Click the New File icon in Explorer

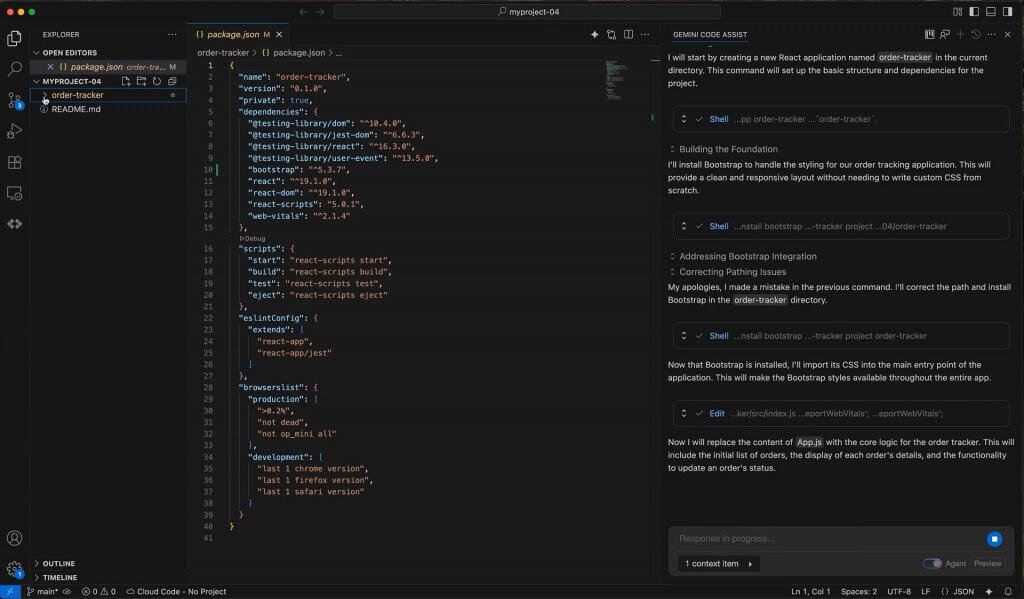pos(126,81)
